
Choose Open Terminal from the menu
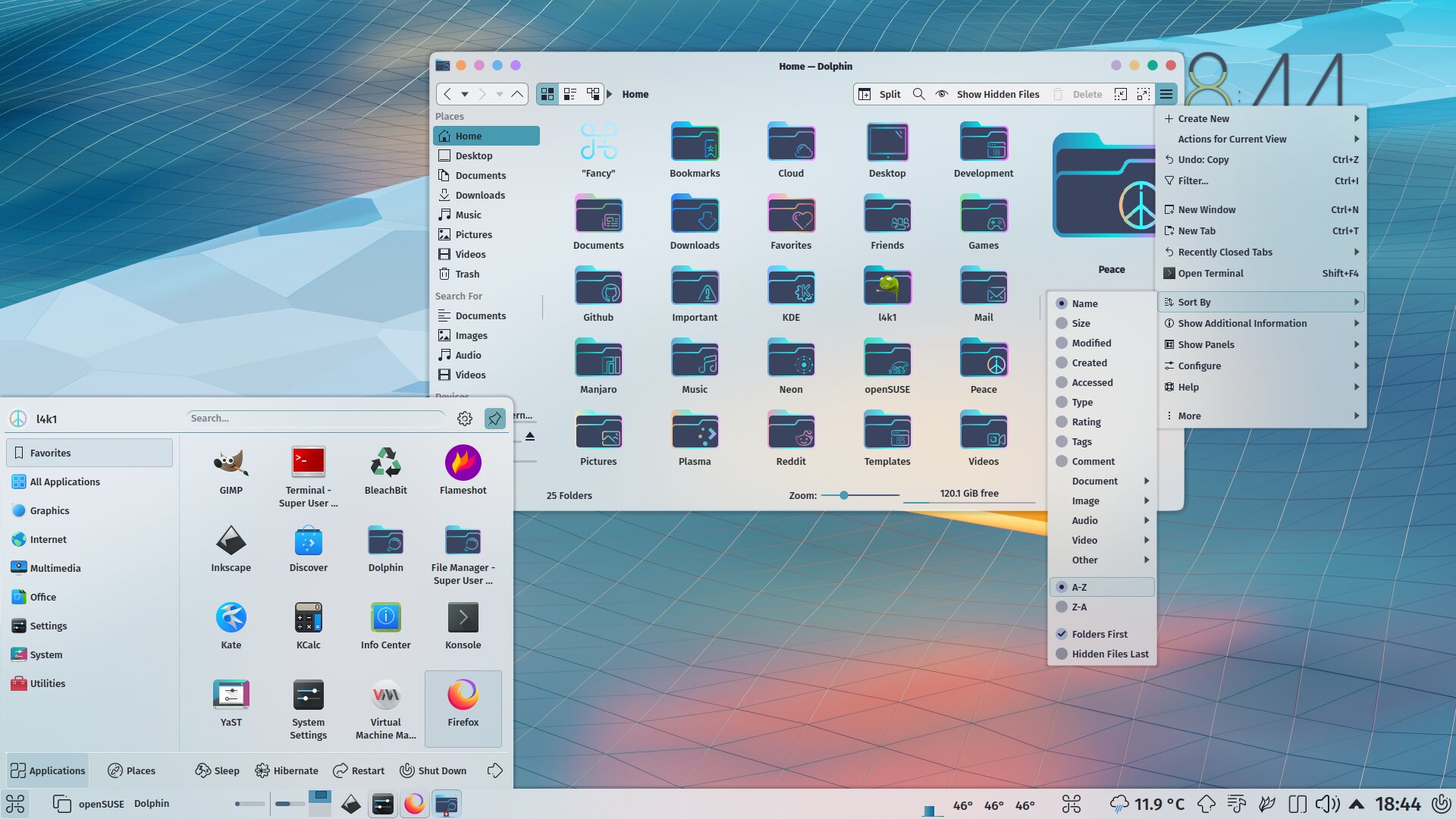(1261, 273)
